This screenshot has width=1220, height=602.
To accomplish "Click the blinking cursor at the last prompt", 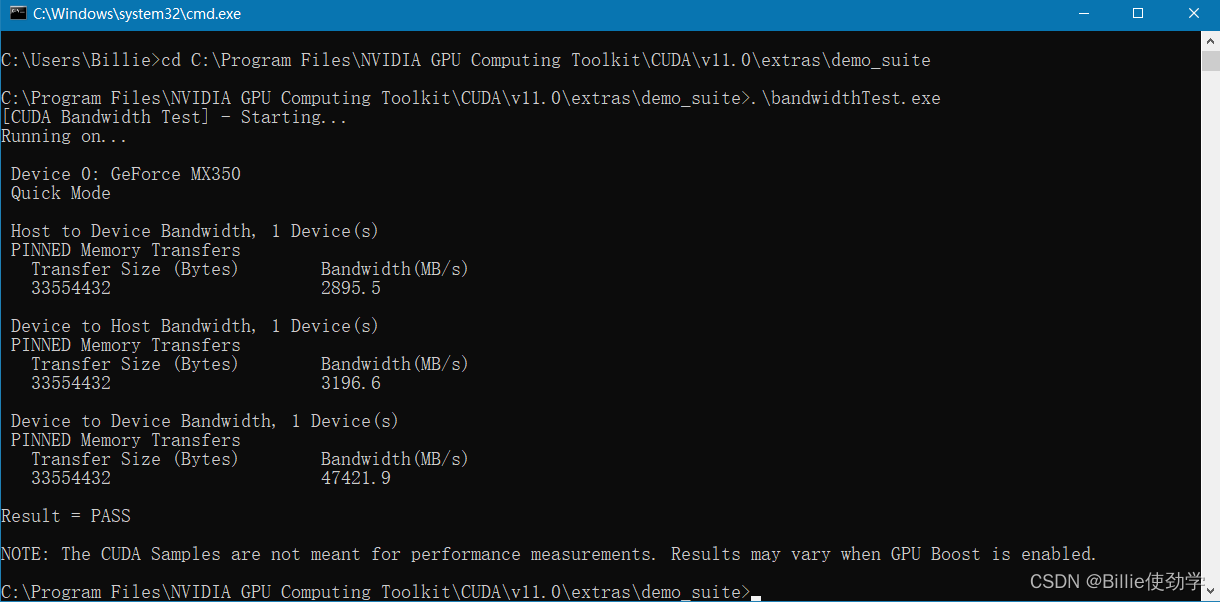I will click(x=756, y=597).
